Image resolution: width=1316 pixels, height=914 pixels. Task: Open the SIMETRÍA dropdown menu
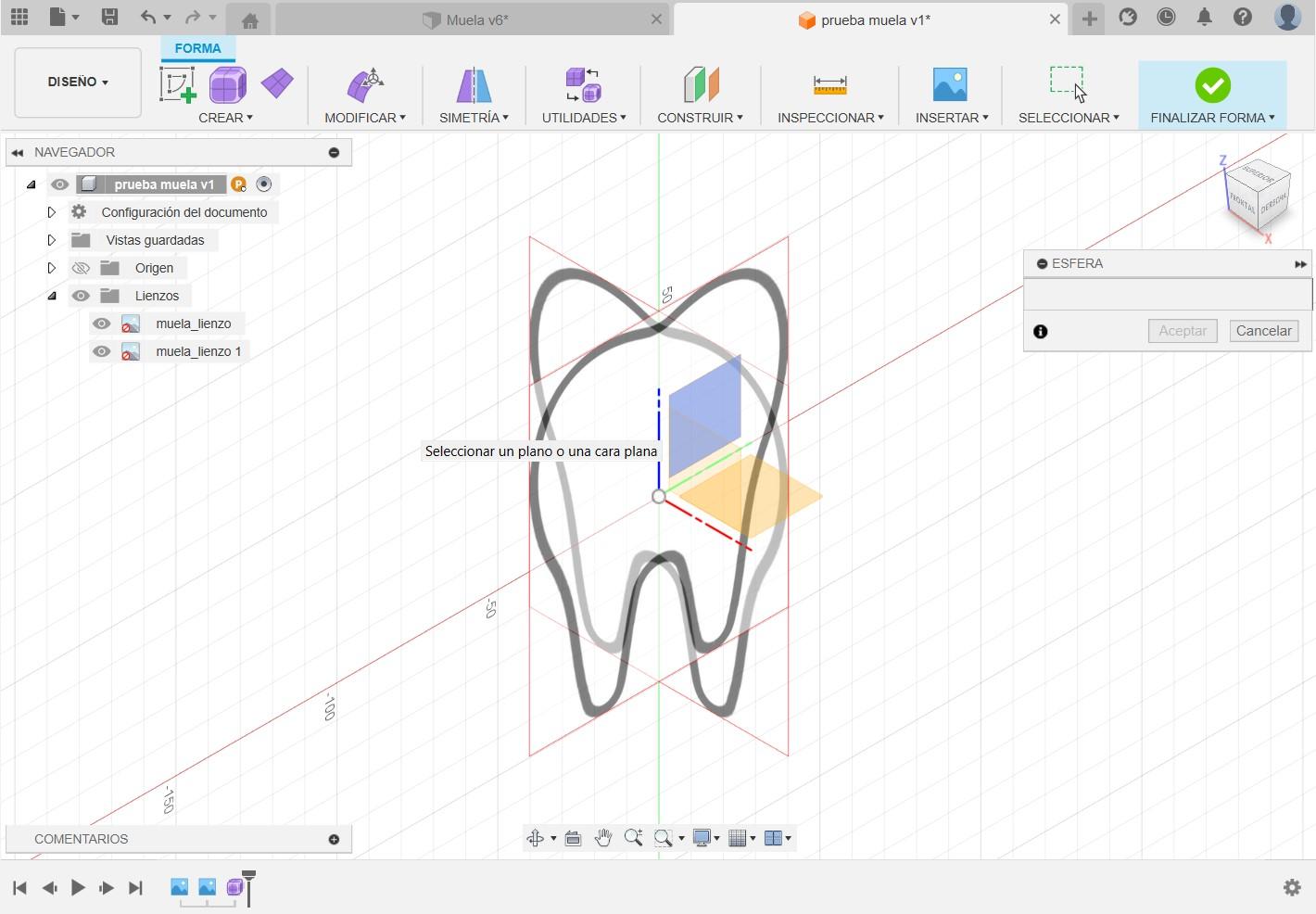click(x=474, y=118)
